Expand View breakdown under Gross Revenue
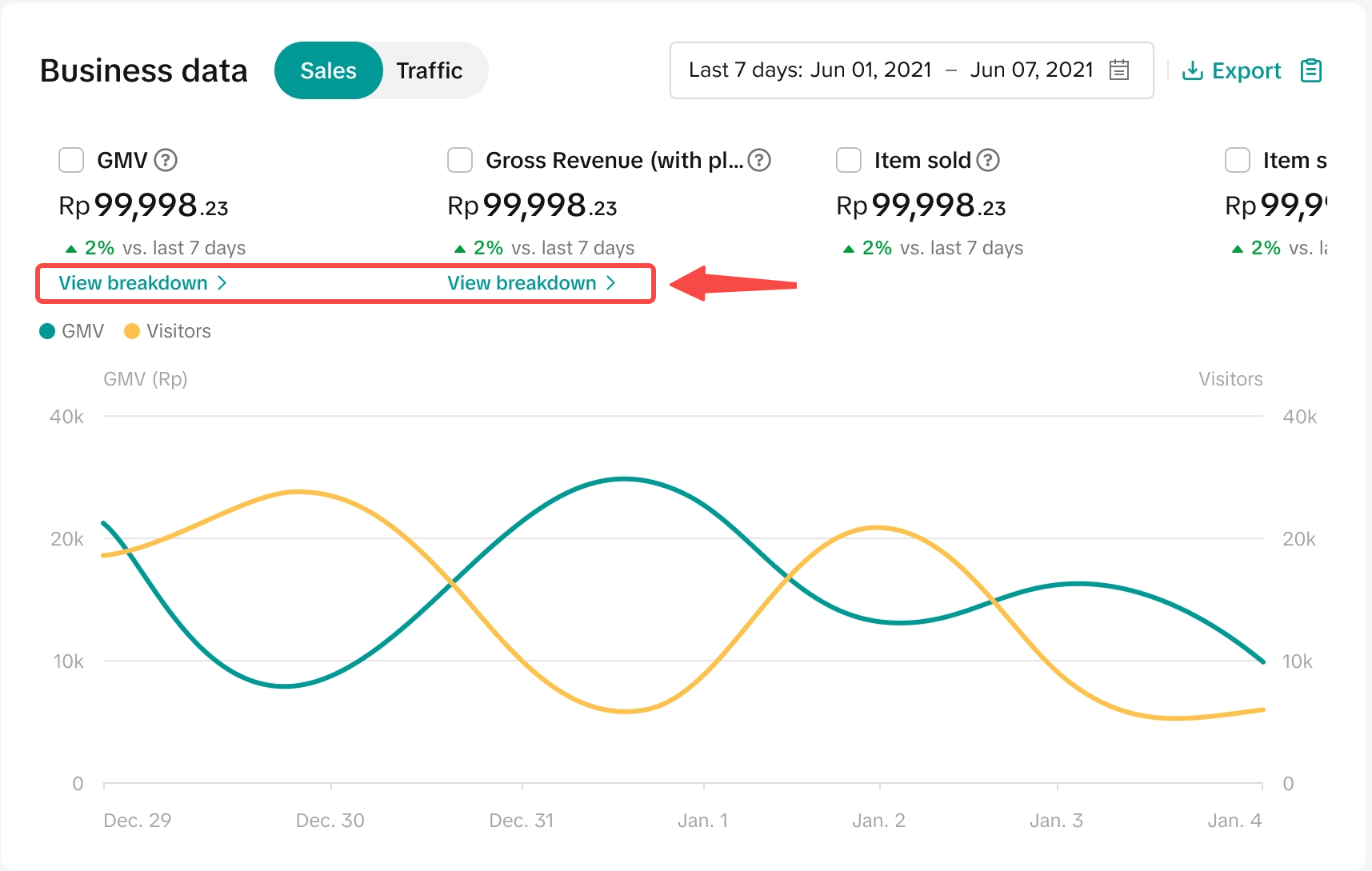Screen dimensions: 1372x871 (x=531, y=283)
